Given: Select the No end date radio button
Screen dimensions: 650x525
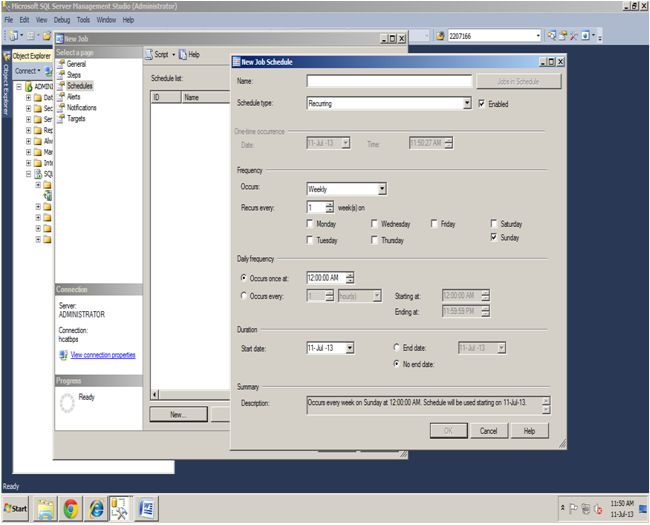Looking at the screenshot, I should coord(396,364).
